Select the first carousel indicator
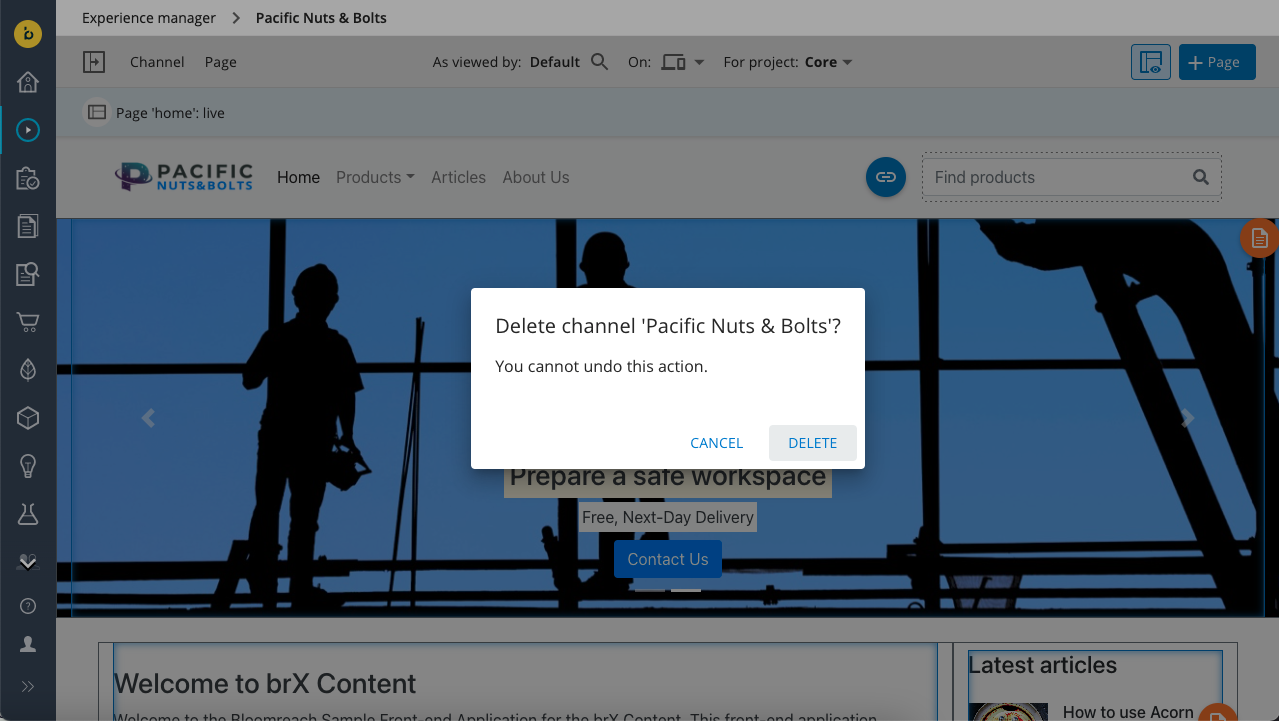 tap(650, 589)
